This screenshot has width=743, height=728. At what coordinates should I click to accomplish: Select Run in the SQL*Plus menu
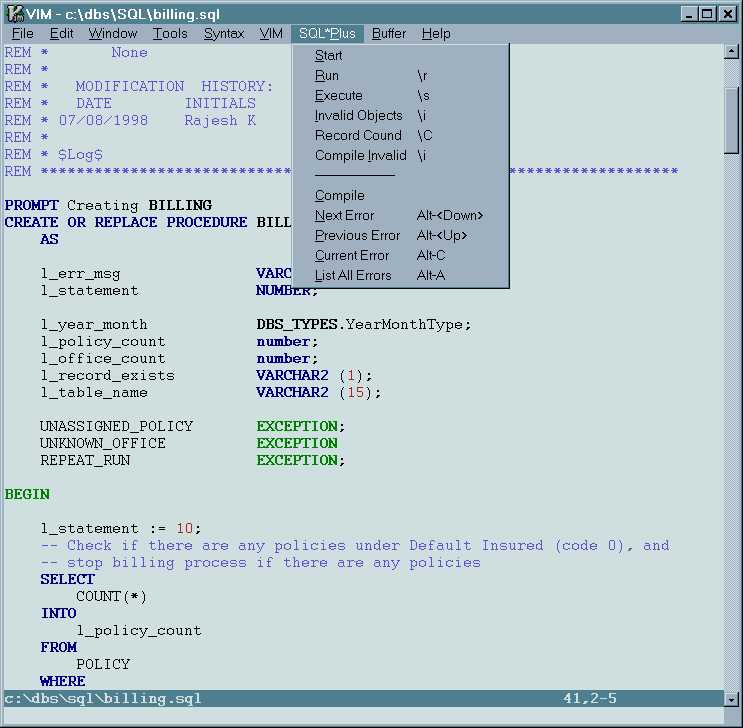327,75
